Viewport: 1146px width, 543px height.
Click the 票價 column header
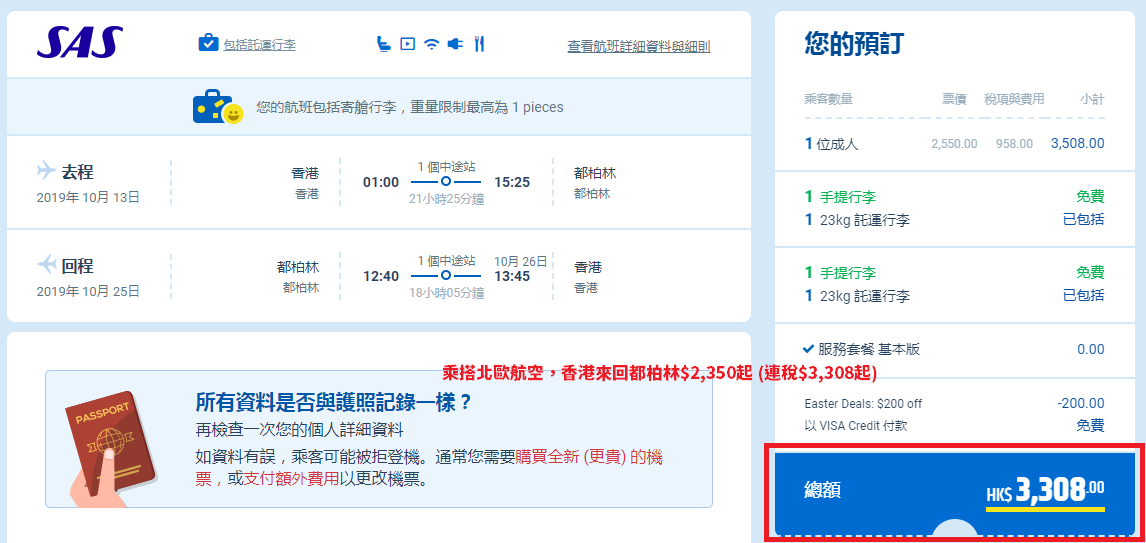[x=955, y=99]
